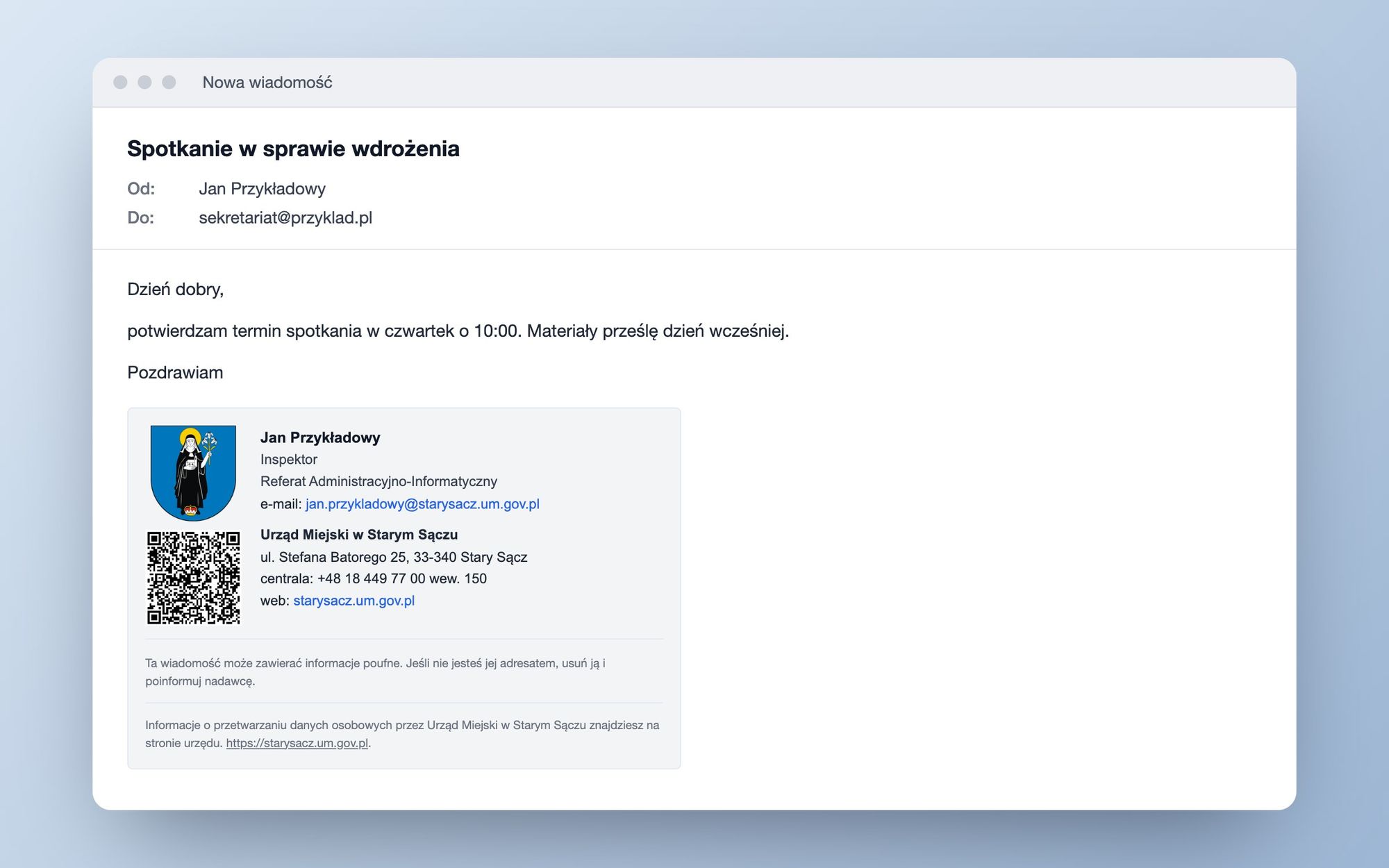
Task: Click the subject 'Spotkanie w sprawie wdrożenia'
Action: [x=293, y=149]
